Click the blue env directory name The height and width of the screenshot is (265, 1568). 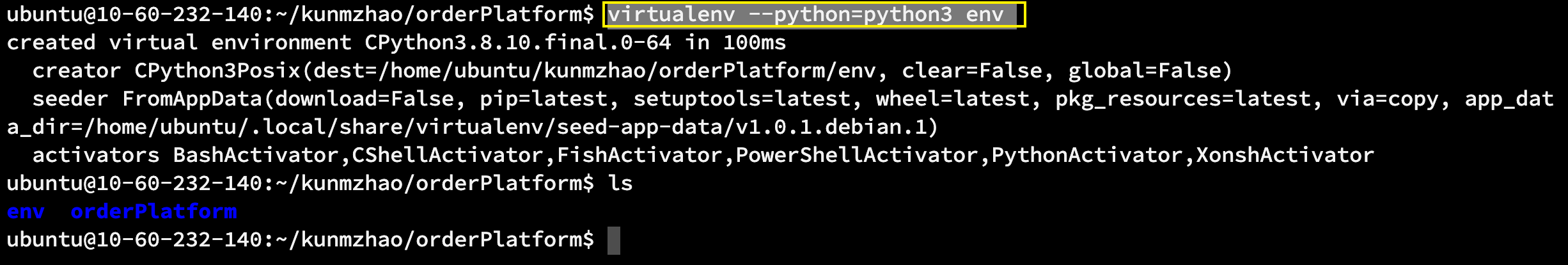(x=26, y=212)
